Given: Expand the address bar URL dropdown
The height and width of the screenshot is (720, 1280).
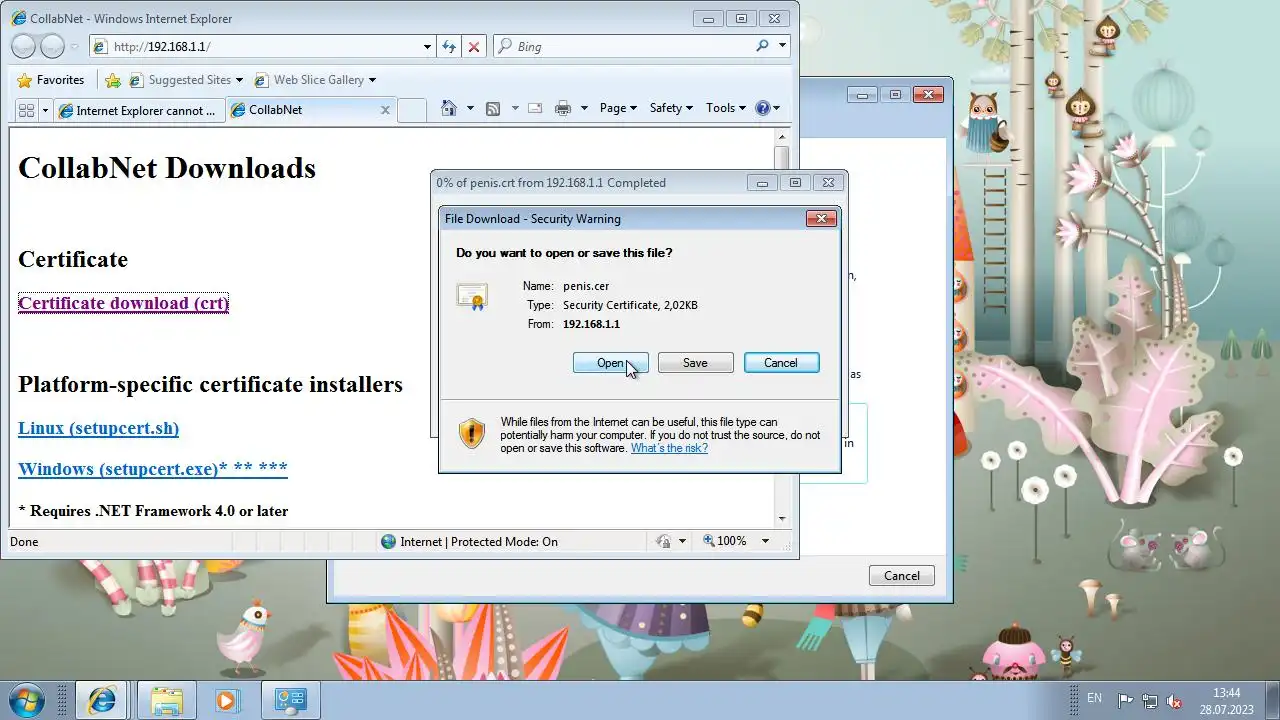Looking at the screenshot, I should coord(428,46).
